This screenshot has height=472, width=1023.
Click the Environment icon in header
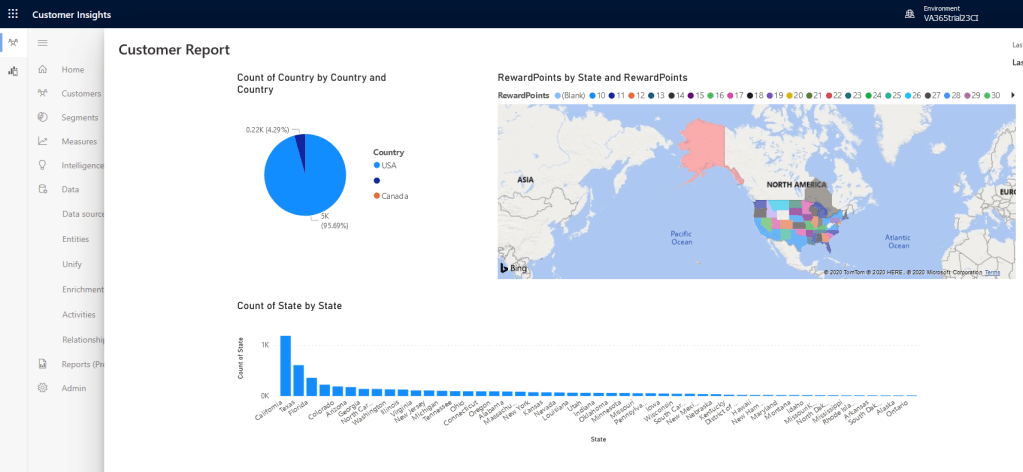(x=909, y=14)
